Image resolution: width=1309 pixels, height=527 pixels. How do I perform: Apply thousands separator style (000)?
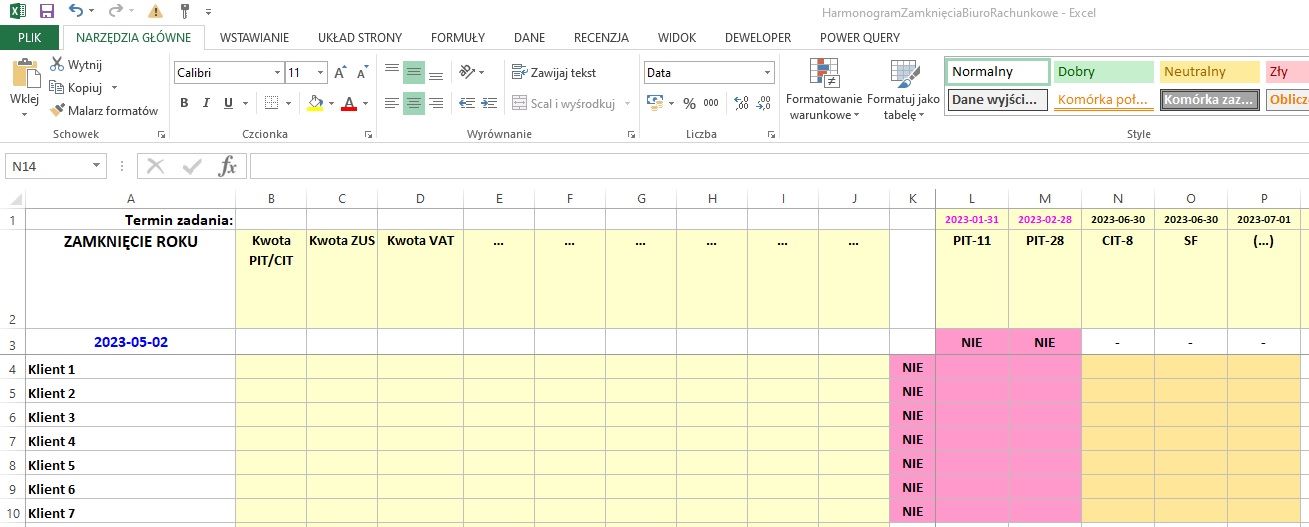pyautogui.click(x=711, y=103)
